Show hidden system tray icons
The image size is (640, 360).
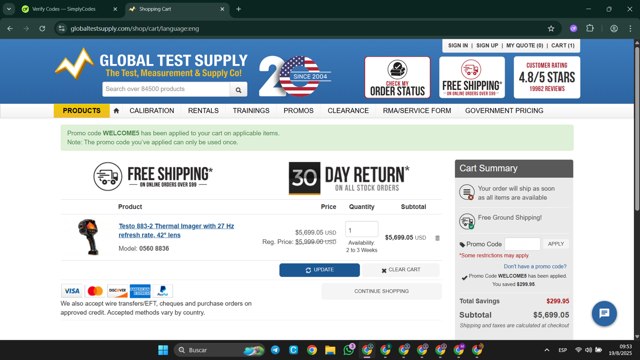pyautogui.click(x=547, y=350)
